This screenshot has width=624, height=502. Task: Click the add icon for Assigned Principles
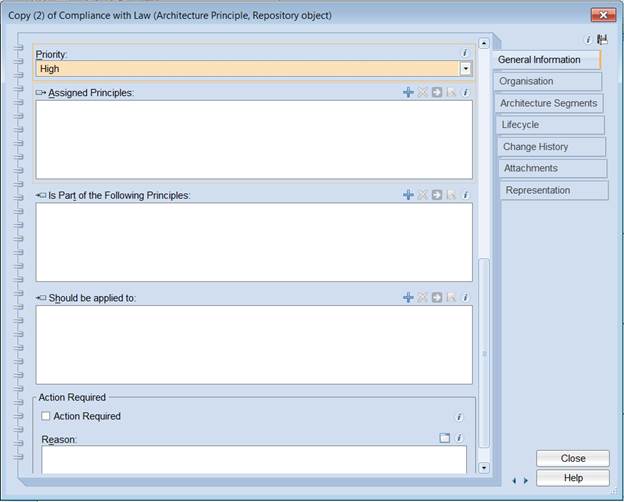(408, 92)
